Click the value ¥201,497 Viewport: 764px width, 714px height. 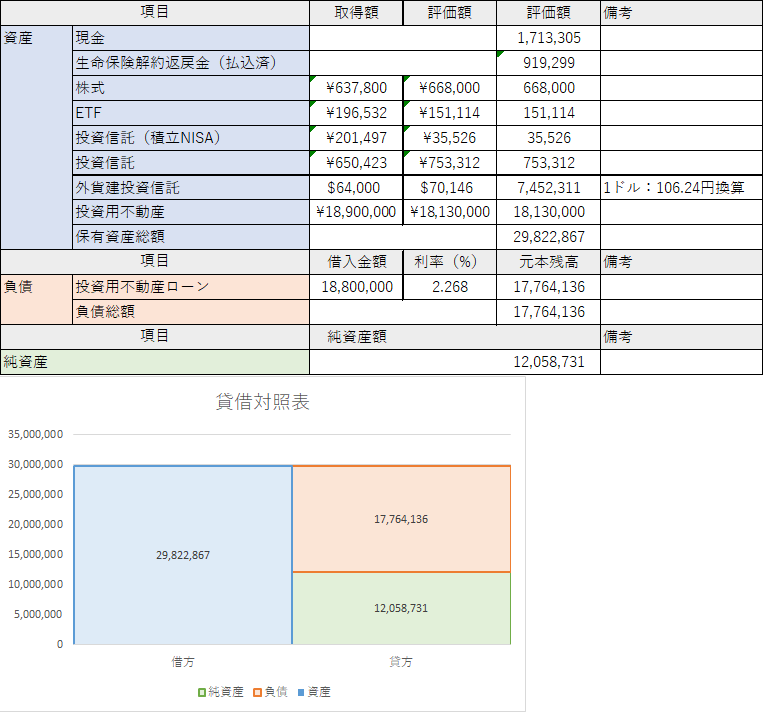356,138
